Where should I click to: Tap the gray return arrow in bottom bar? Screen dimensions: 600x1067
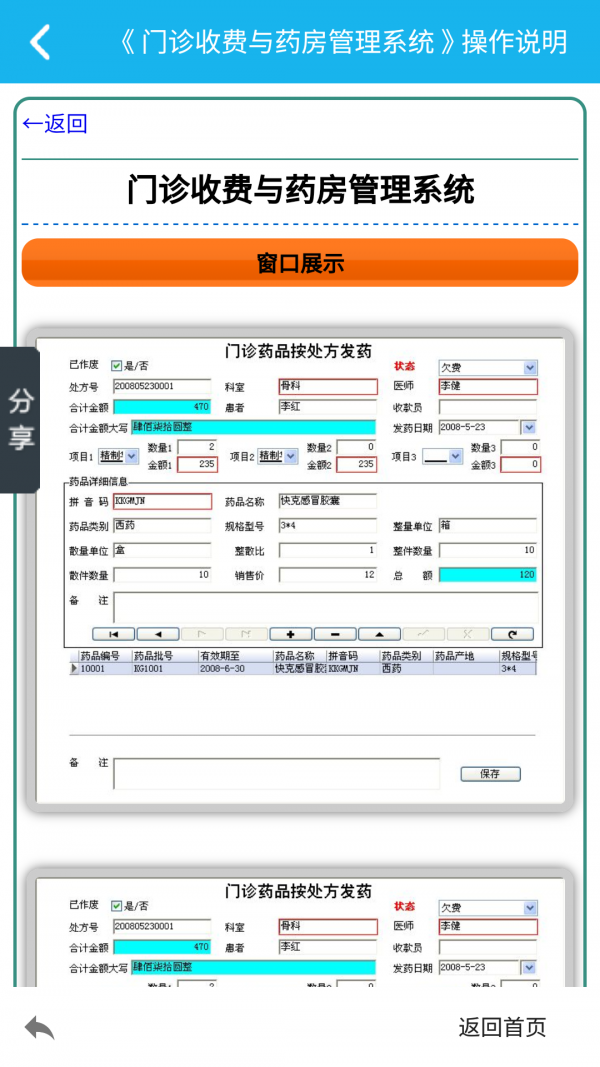[x=39, y=1027]
